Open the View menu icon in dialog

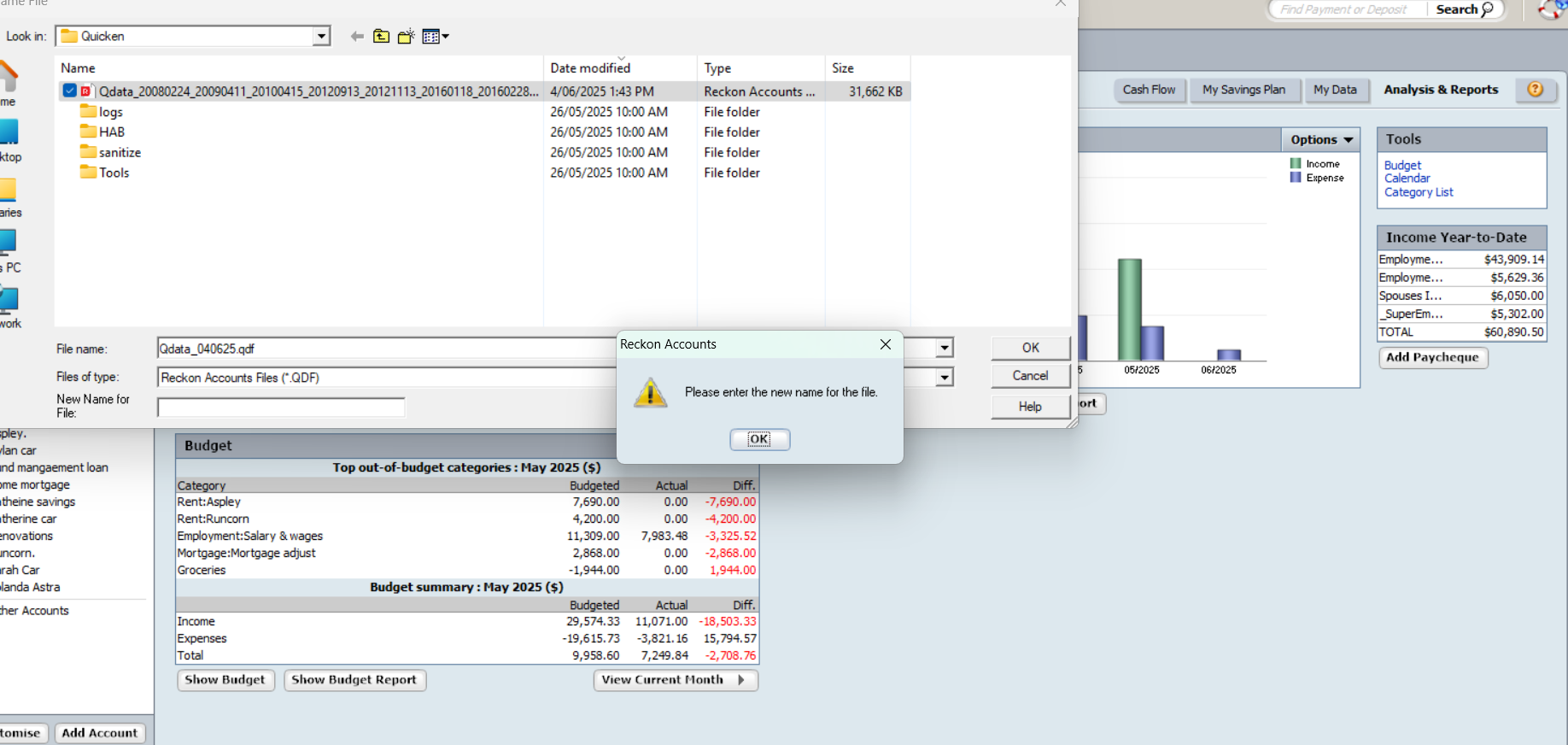(431, 36)
